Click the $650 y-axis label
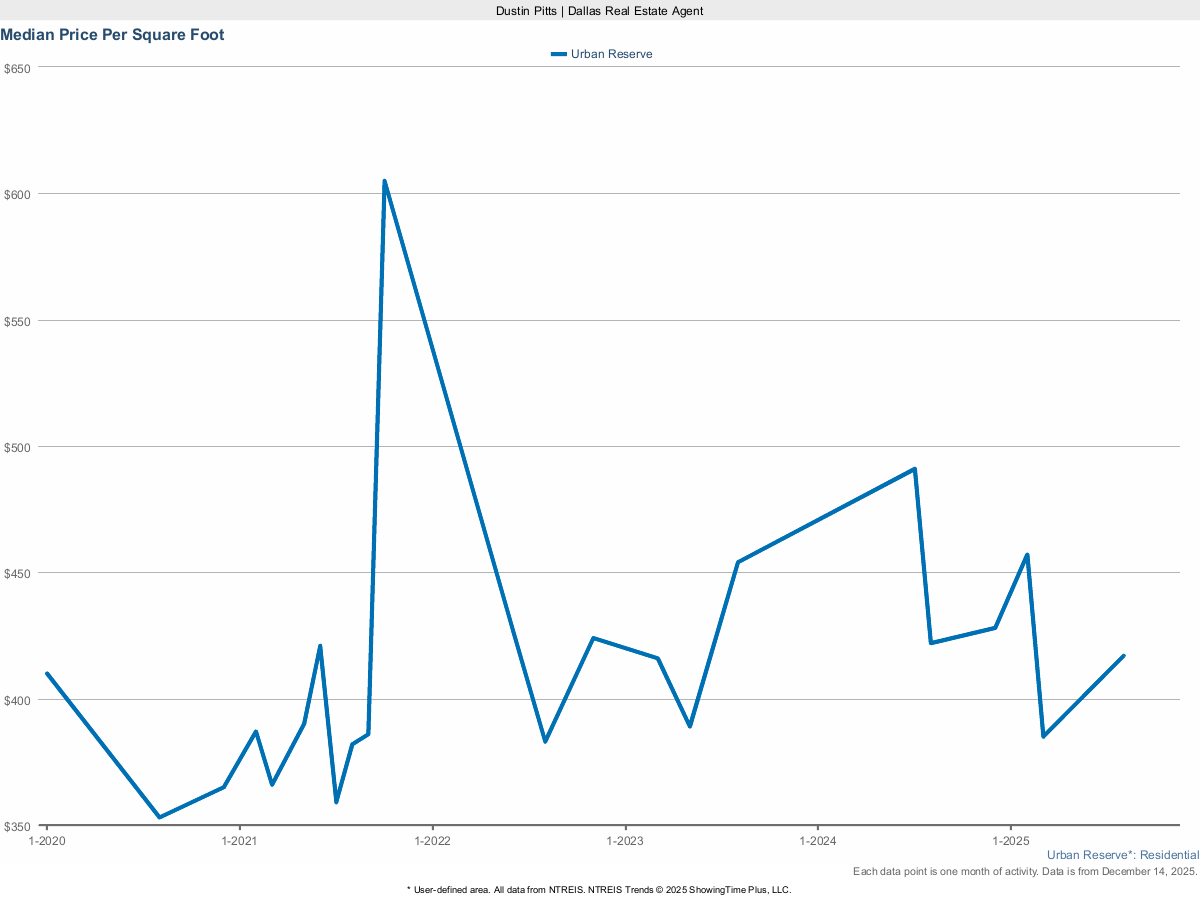This screenshot has width=1200, height=900. [18, 68]
